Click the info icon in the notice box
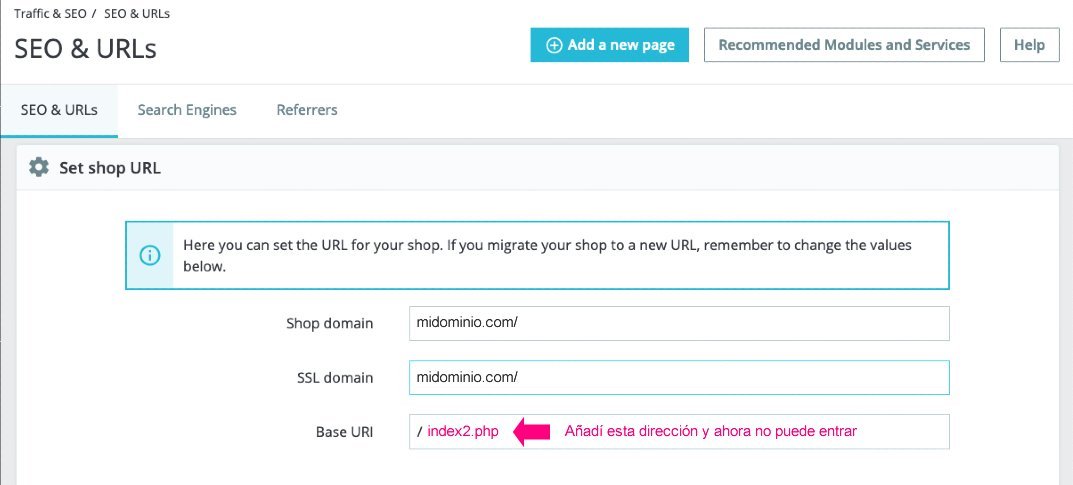The width and height of the screenshot is (1073, 485). (x=150, y=254)
